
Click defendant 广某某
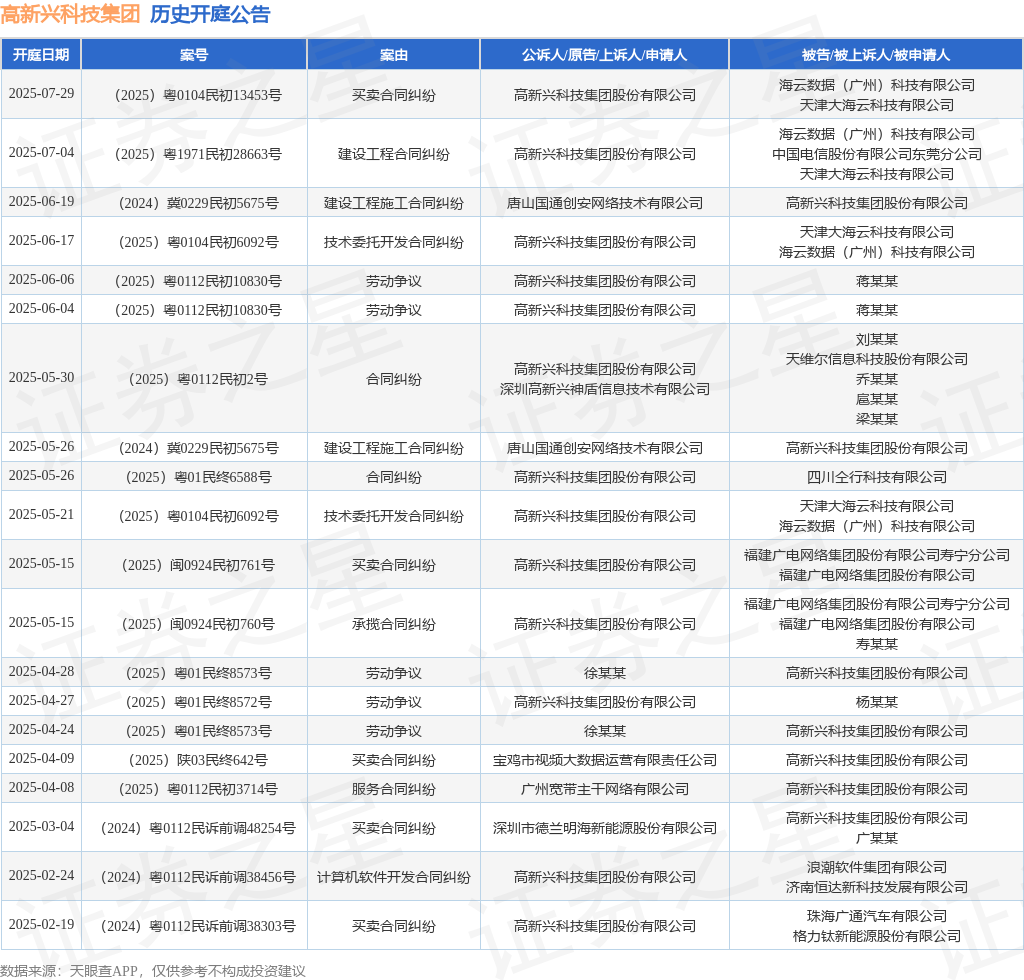tap(876, 838)
